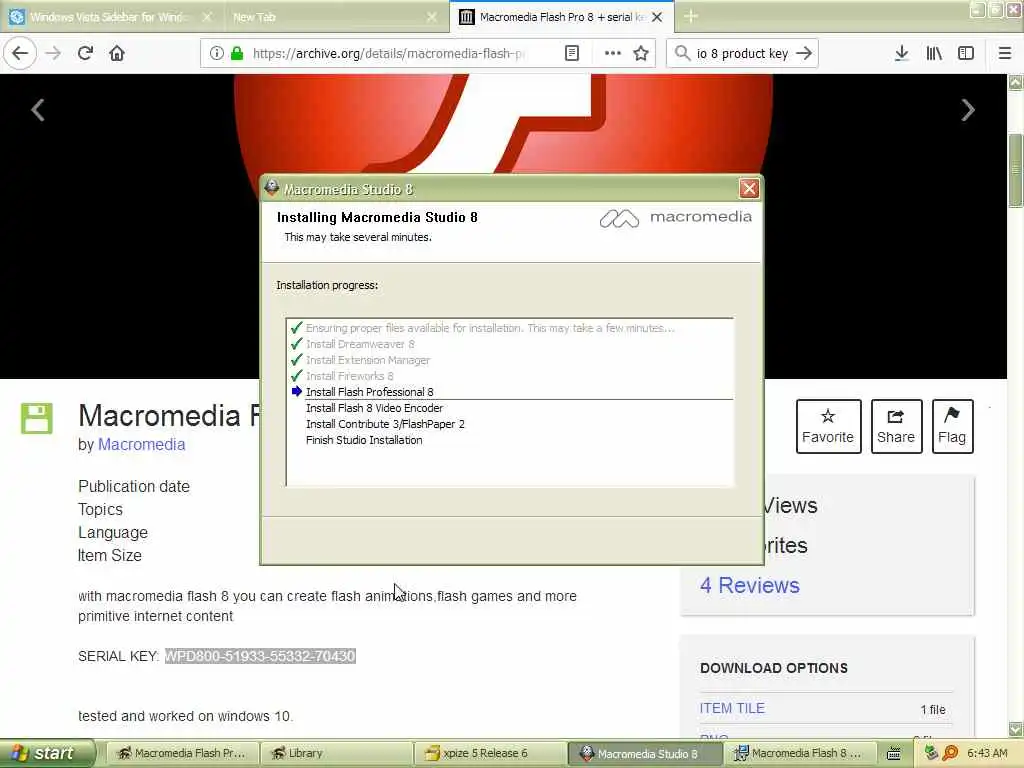Click the orange magnifier tray icon
Screen dimensions: 1024x768
point(950,753)
